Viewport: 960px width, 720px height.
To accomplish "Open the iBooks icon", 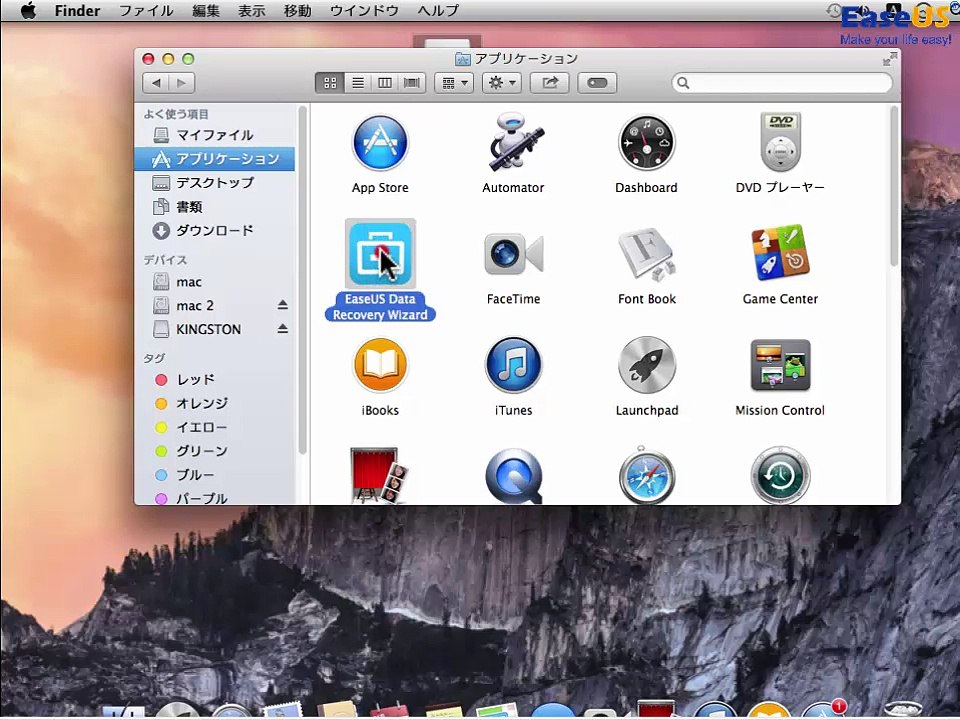I will click(x=380, y=365).
